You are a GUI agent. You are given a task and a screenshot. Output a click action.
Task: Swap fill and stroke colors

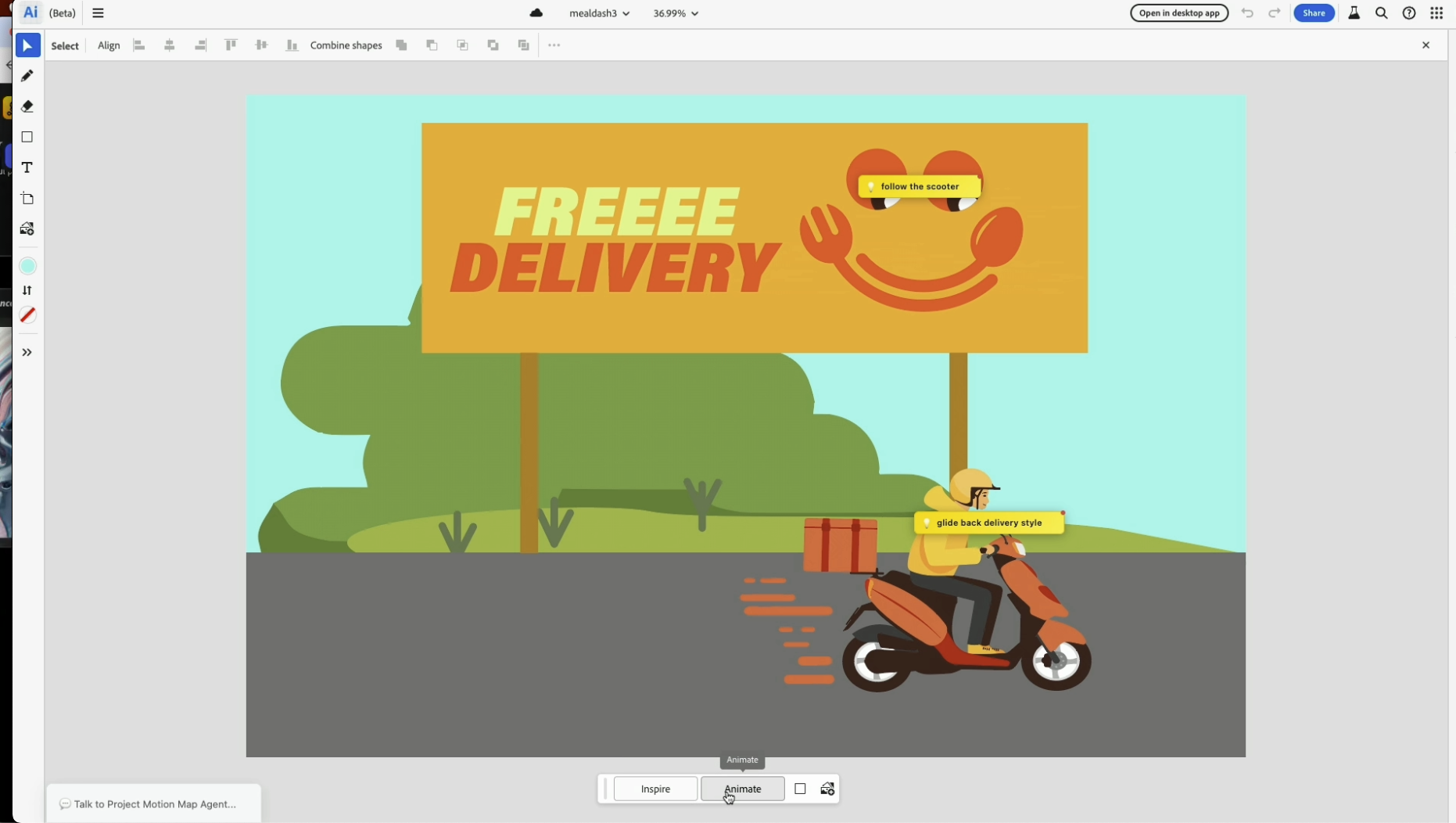point(27,290)
